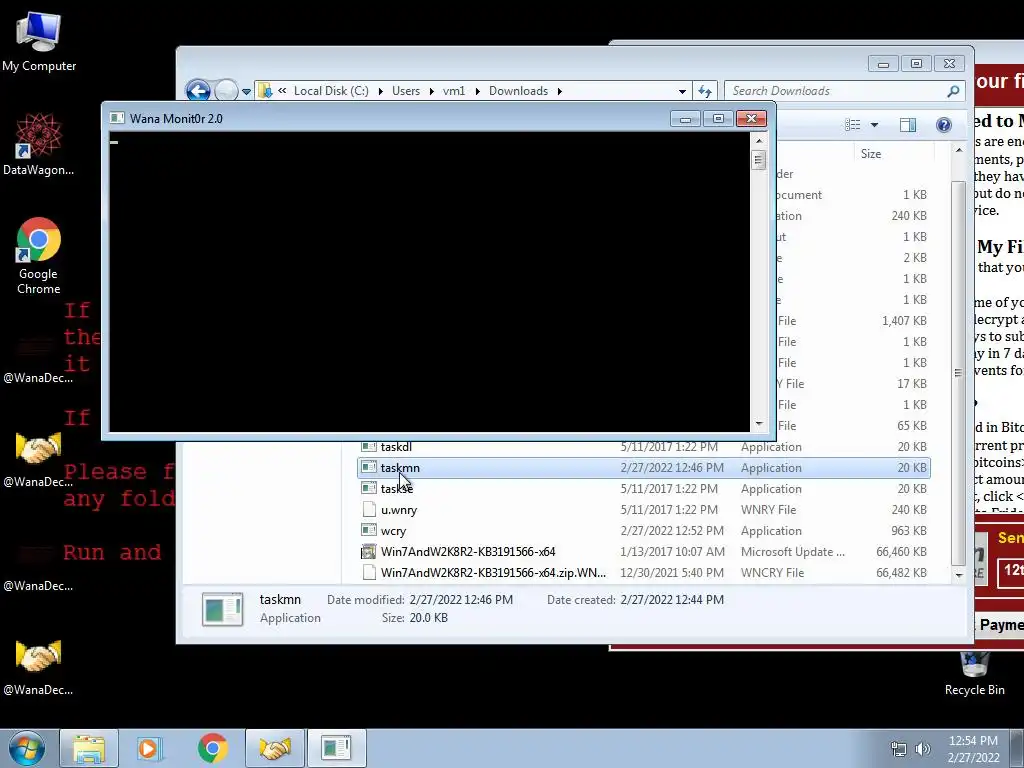Click the Explorer scrollbar down arrow
Screen dimensions: 1024x768
point(958,575)
